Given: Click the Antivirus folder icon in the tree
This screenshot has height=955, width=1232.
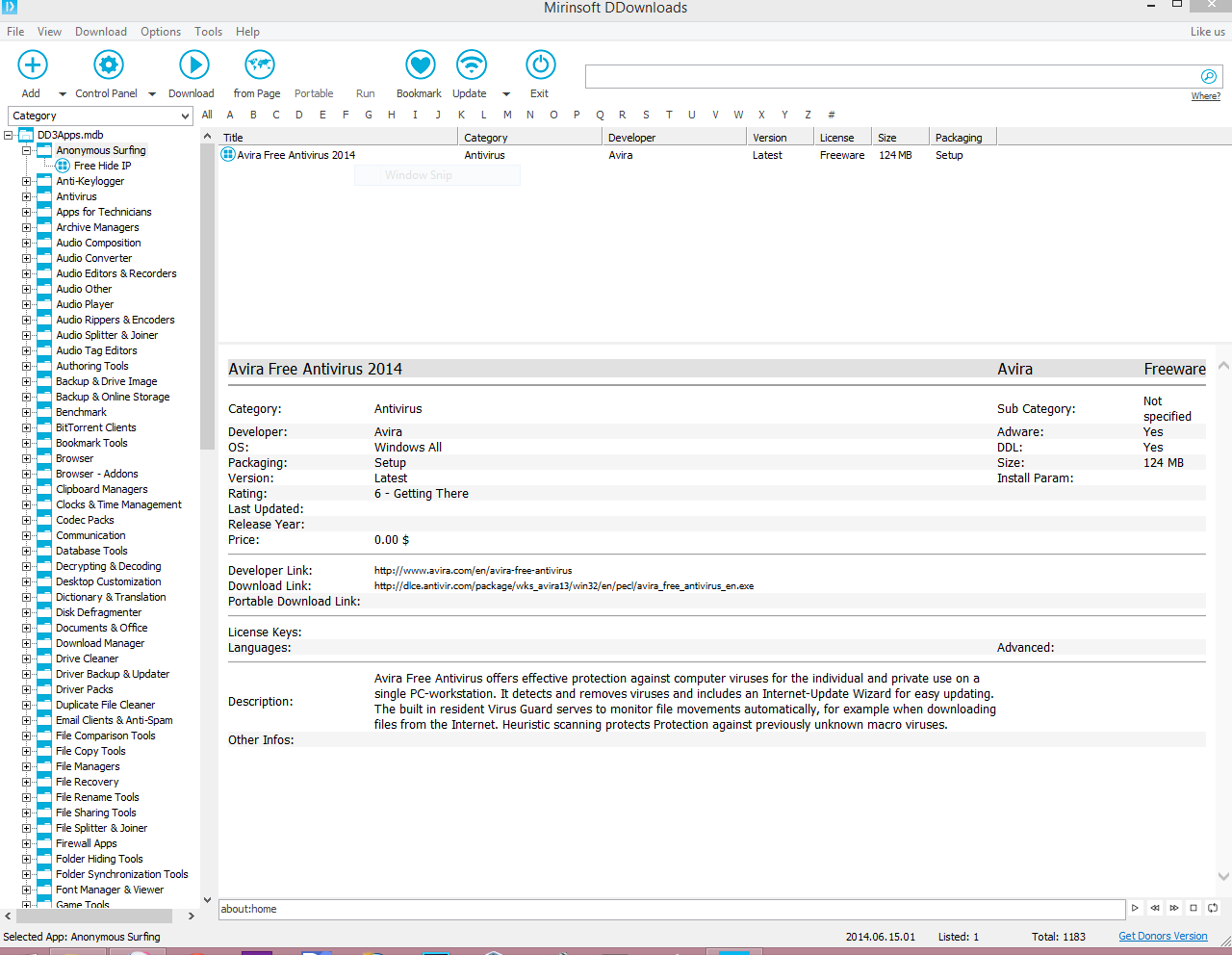Looking at the screenshot, I should pyautogui.click(x=44, y=196).
